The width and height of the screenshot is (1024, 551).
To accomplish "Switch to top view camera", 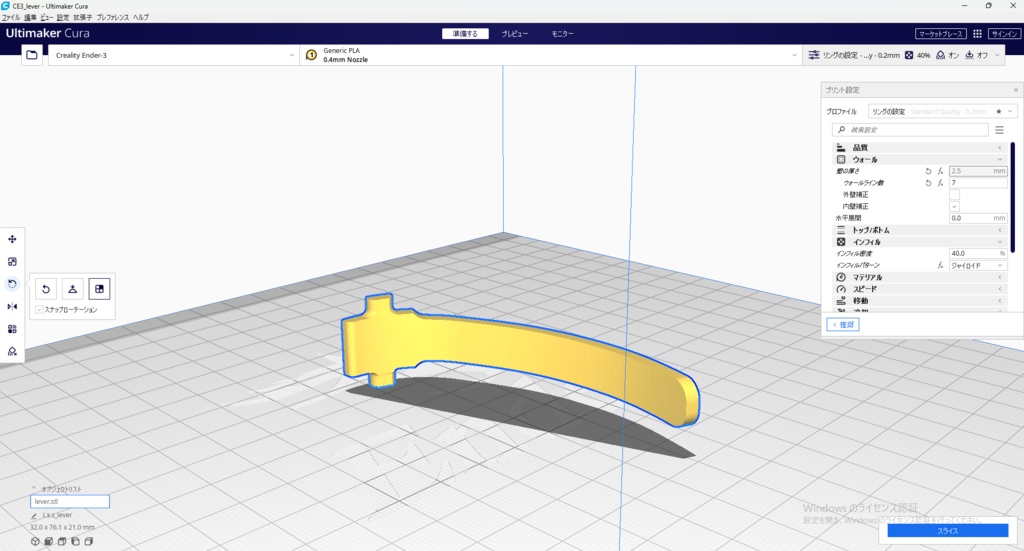I will pos(62,541).
